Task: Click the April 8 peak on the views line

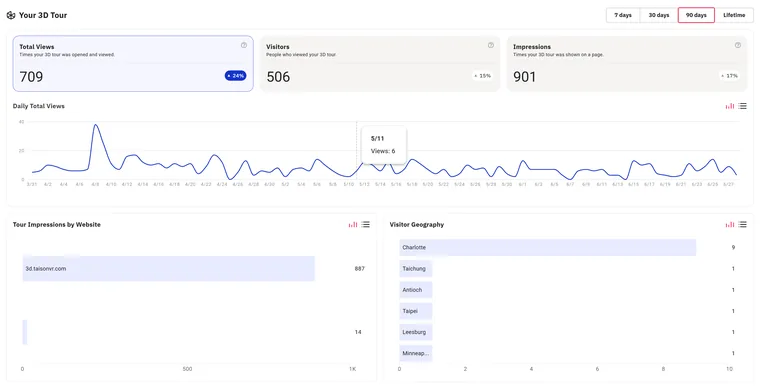Action: pyautogui.click(x=95, y=125)
